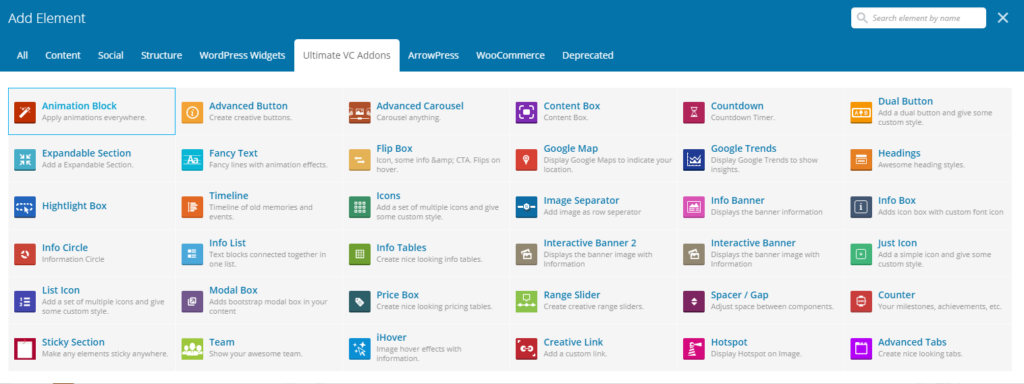Screen dimensions: 1024x384
Task: Focus the search element by name field
Action: point(918,18)
